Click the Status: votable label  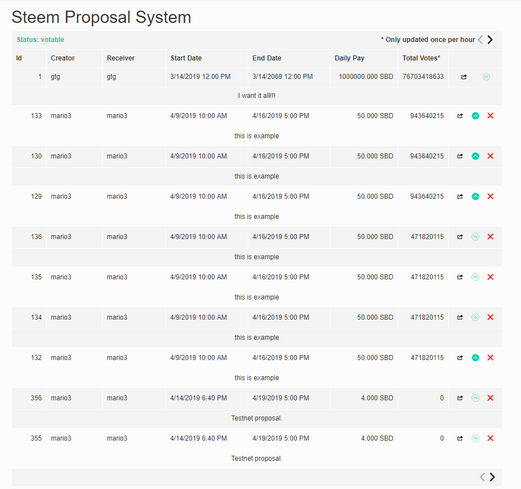pyautogui.click(x=40, y=40)
